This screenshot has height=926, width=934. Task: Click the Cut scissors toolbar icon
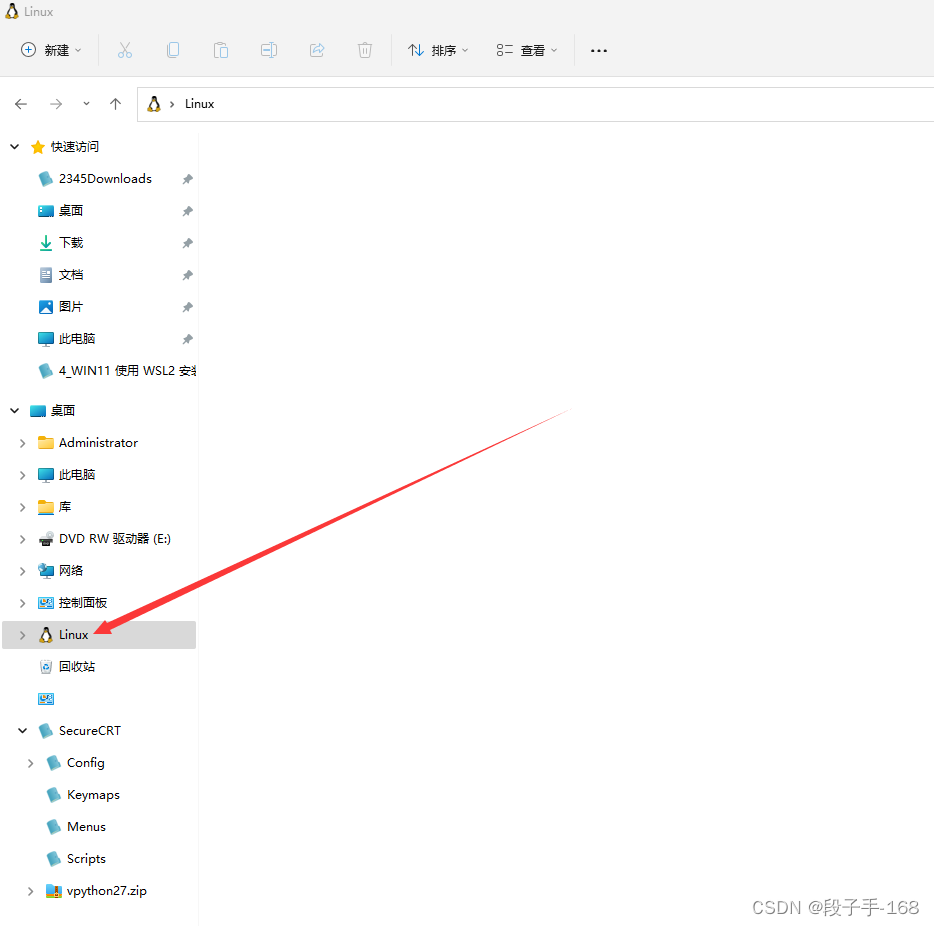124,50
